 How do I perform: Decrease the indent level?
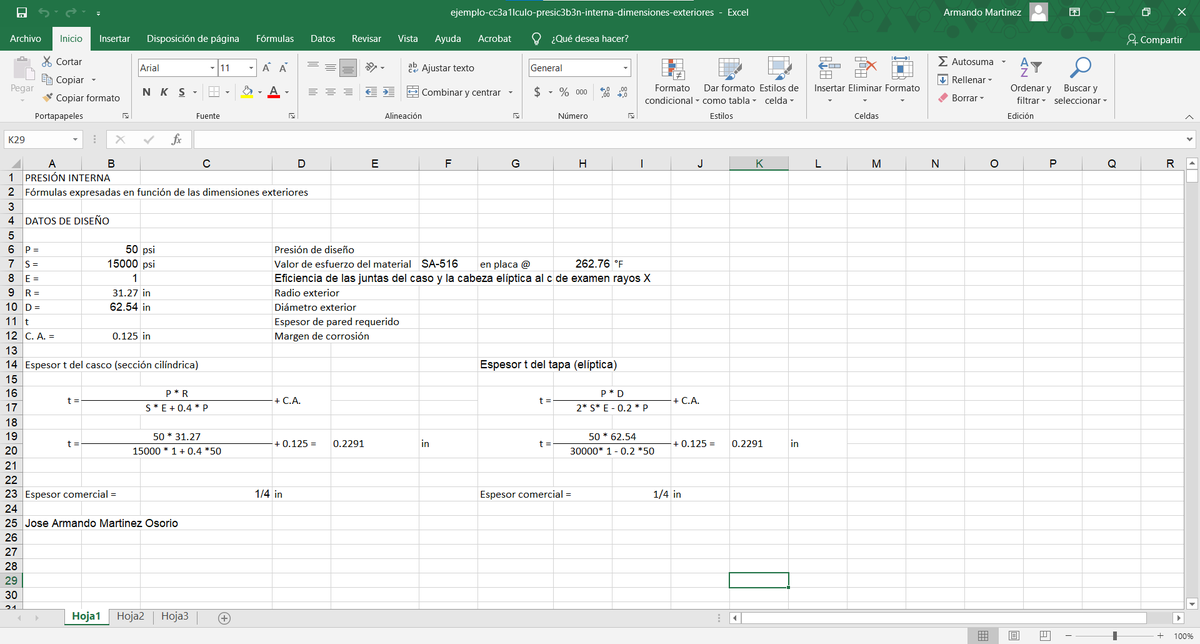tap(372, 92)
